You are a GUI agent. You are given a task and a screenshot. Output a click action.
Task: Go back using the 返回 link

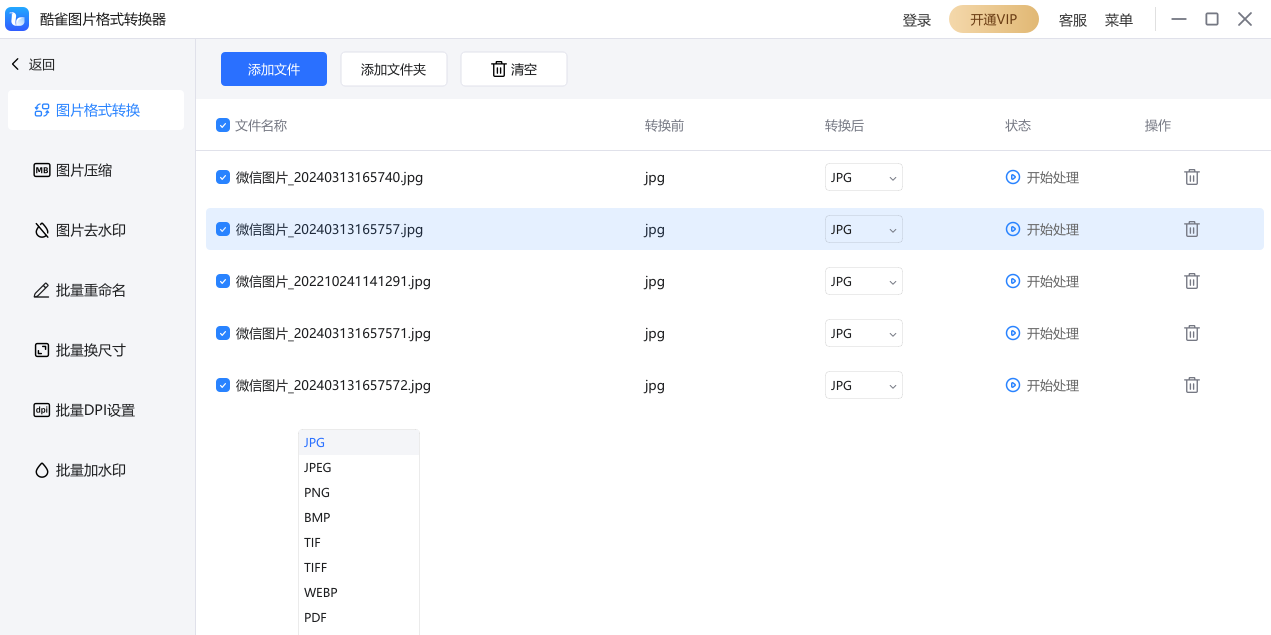tap(33, 64)
